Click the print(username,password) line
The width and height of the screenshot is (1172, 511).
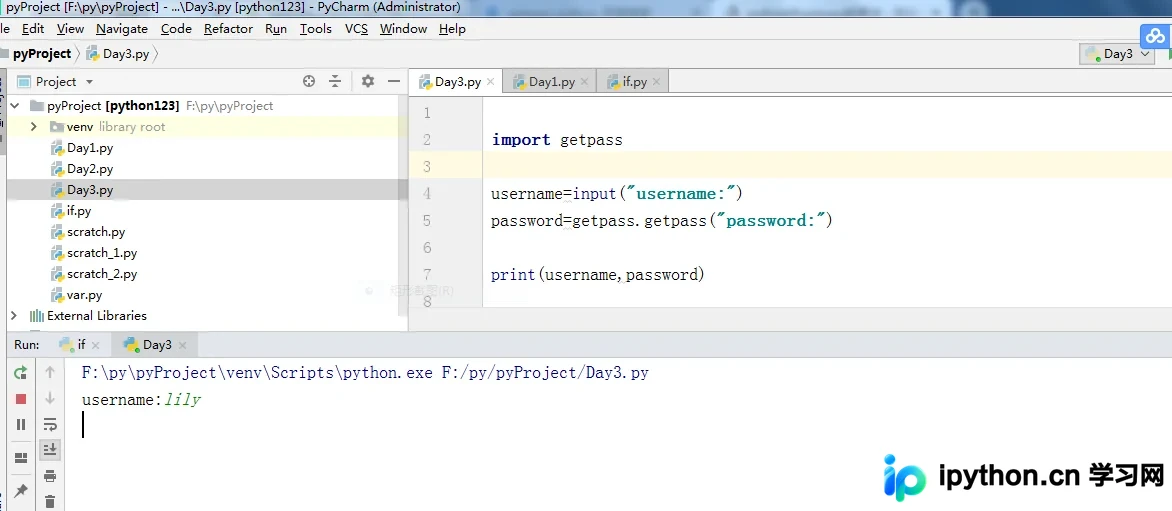click(x=597, y=274)
